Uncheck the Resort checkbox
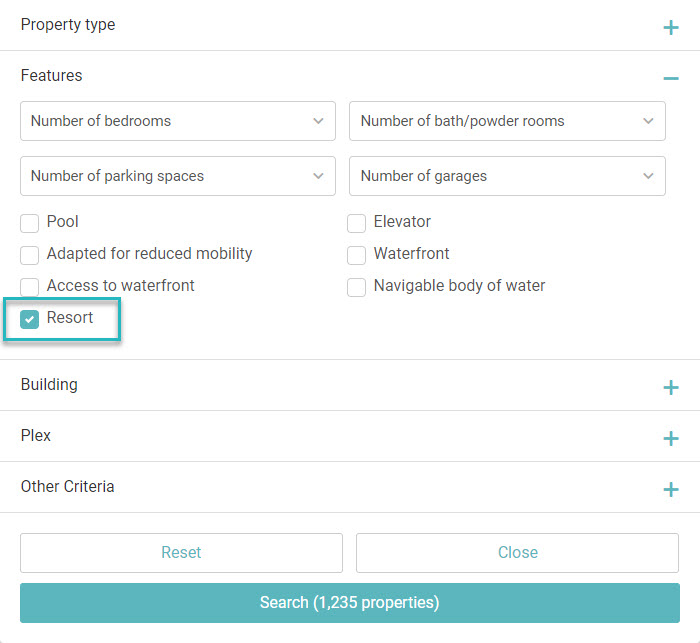Screen dimensions: 700x643 coord(29,319)
